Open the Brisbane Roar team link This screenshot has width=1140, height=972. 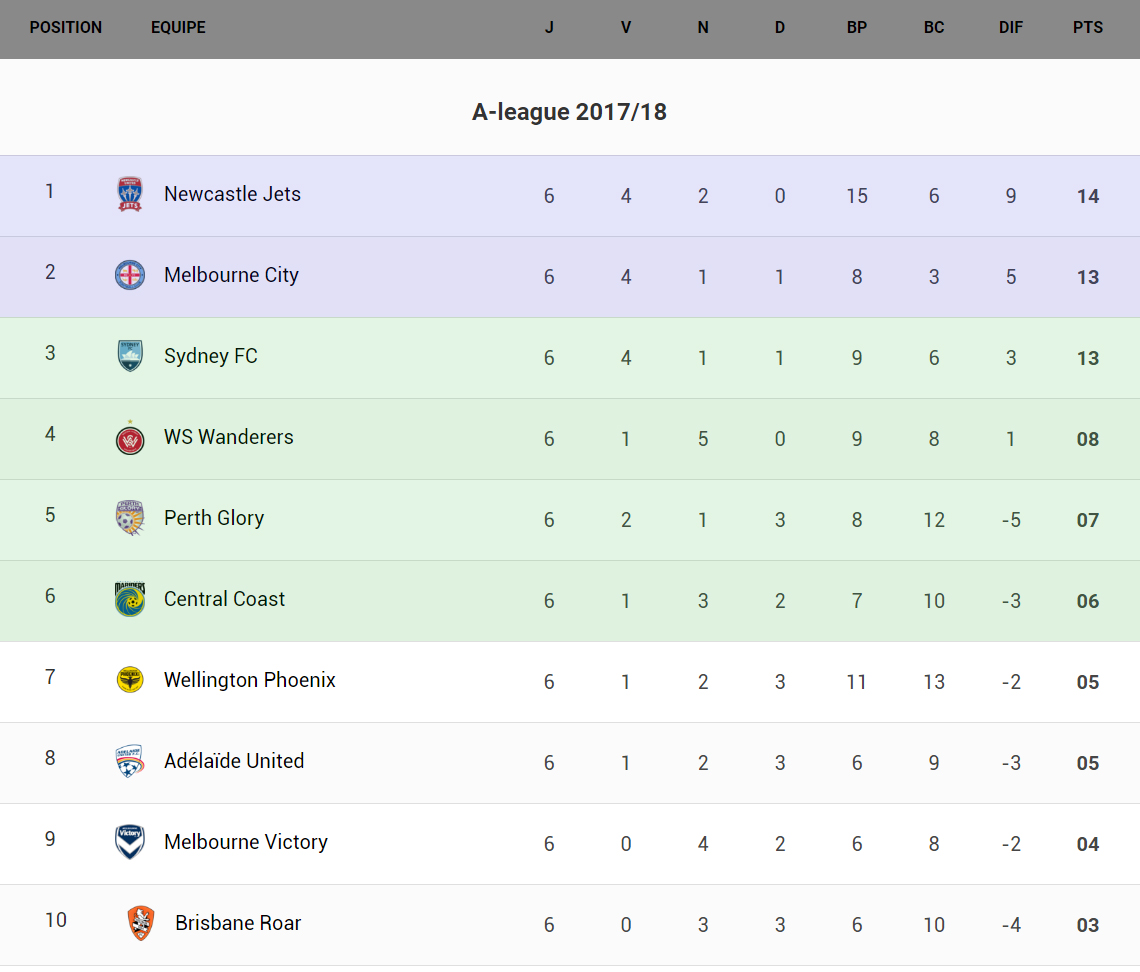point(238,923)
